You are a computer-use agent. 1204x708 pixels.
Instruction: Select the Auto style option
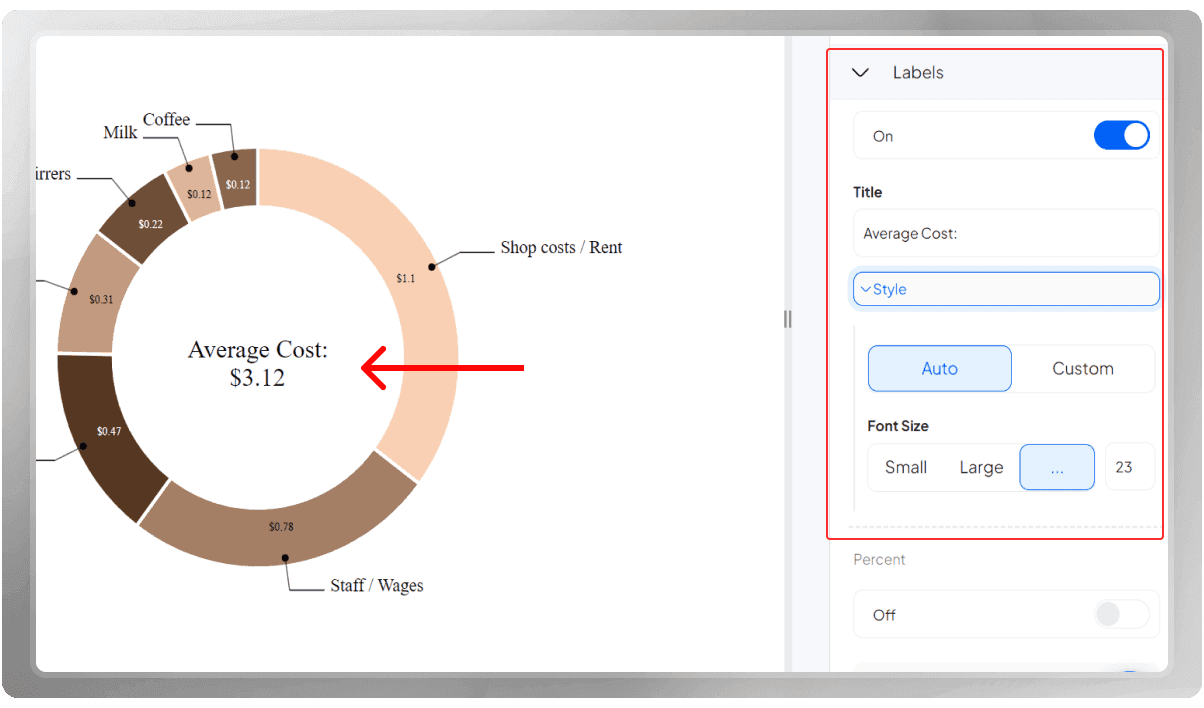point(939,368)
